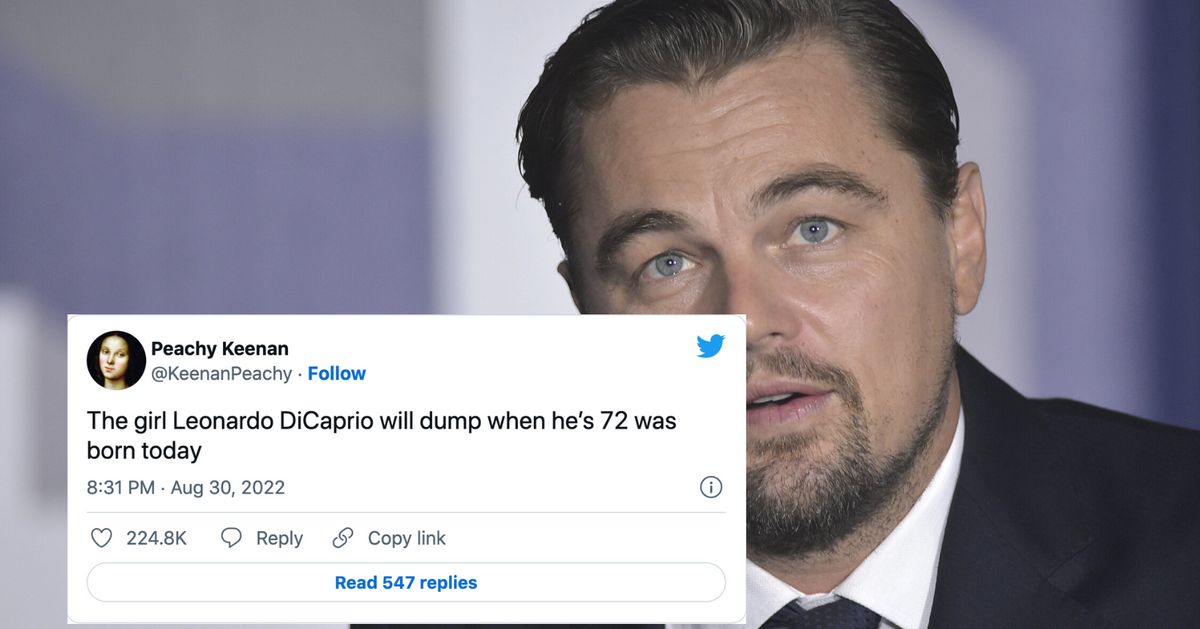Select the Aug 30, 2022 date text
Screen dimensions: 1200x629
pos(228,487)
